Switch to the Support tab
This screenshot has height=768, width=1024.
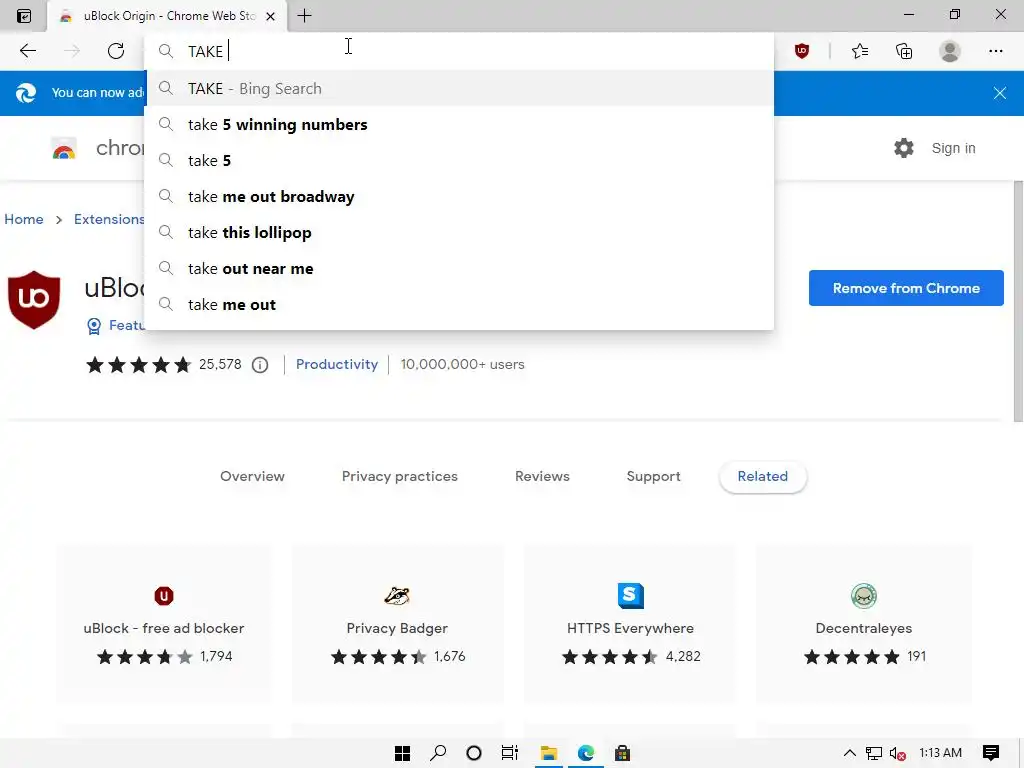pyautogui.click(x=653, y=476)
